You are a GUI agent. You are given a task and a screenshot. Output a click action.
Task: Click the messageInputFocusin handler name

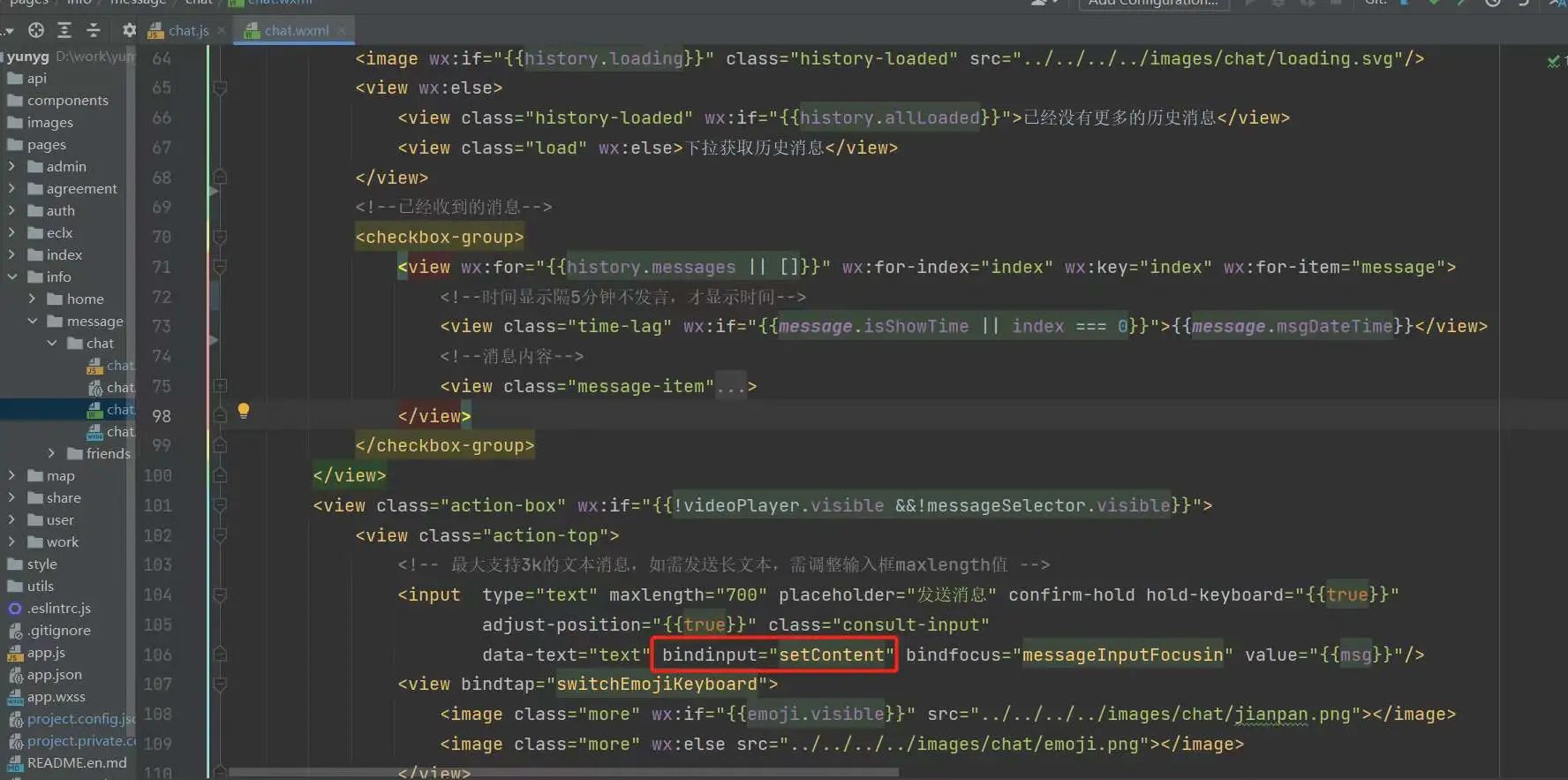pyautogui.click(x=1123, y=655)
